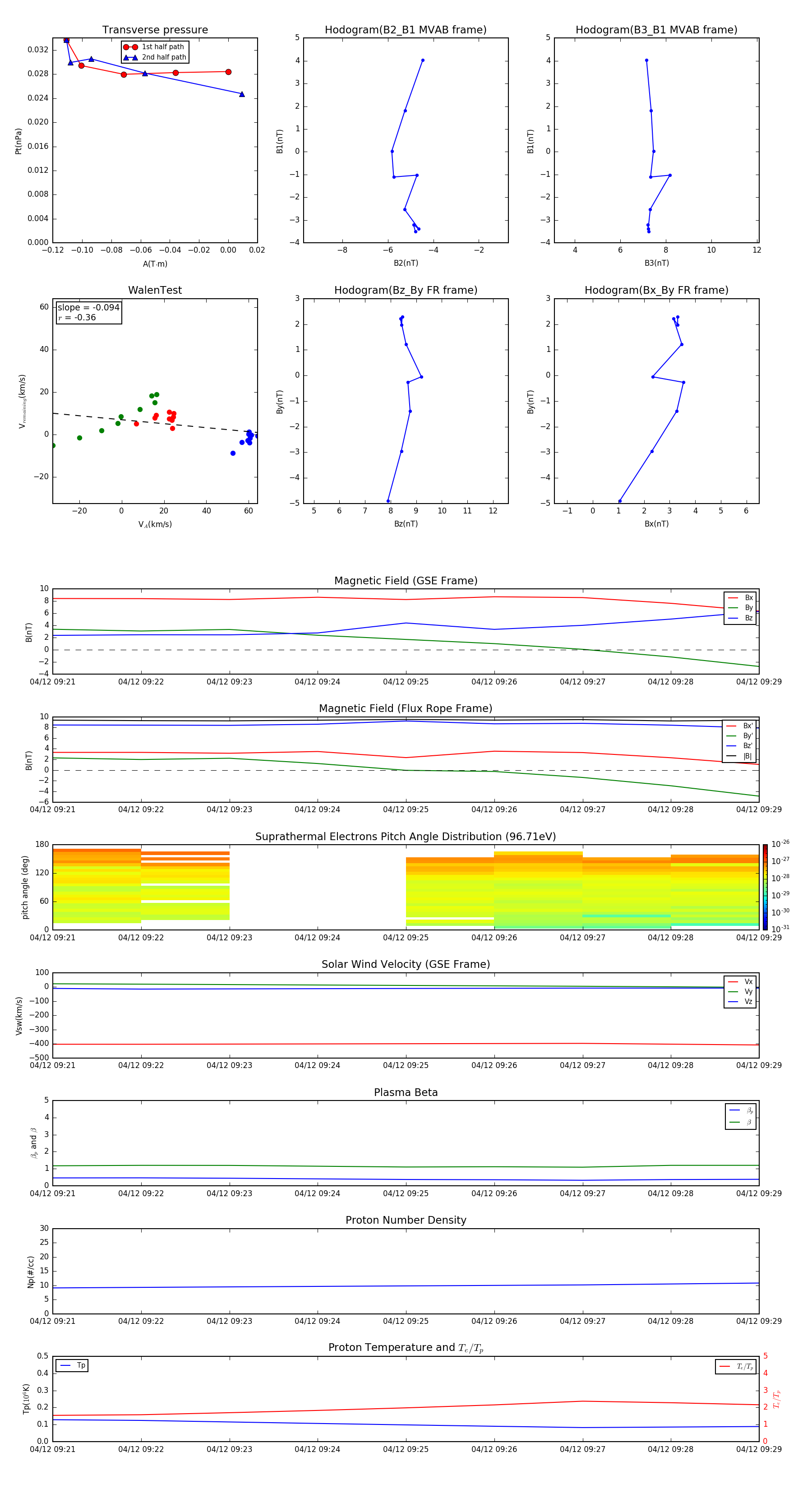
Task: Click the 'A(T·m)' x-axis label
Action: pyautogui.click(x=155, y=264)
